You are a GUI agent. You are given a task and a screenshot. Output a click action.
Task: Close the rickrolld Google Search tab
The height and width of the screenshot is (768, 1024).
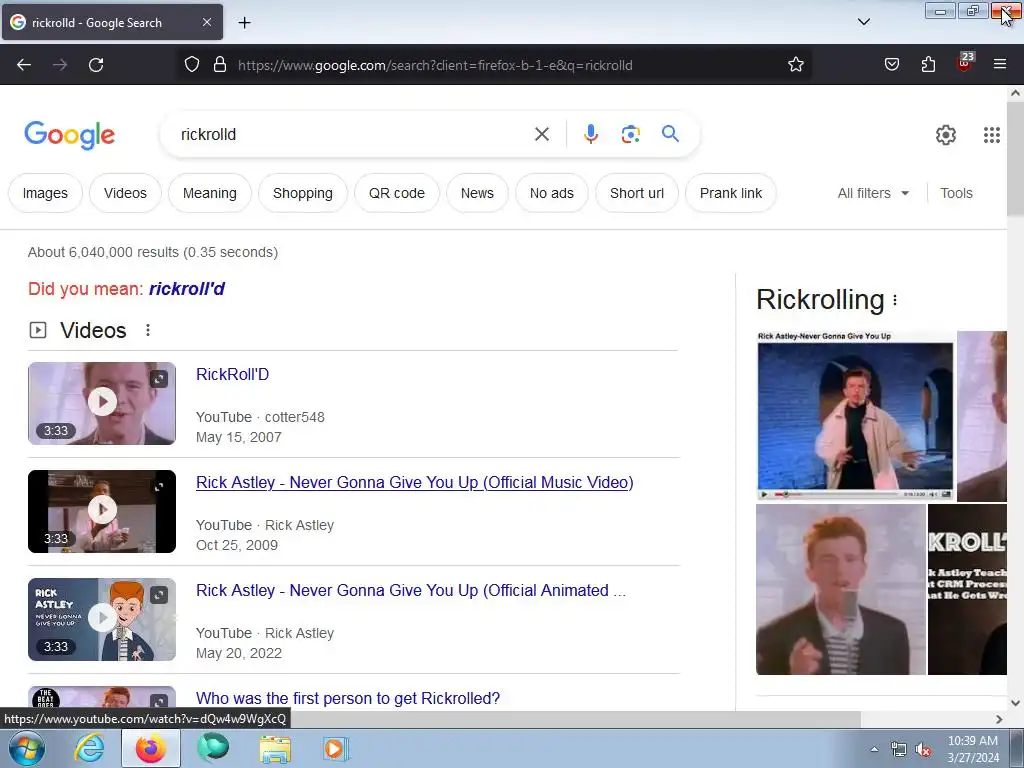pos(206,22)
